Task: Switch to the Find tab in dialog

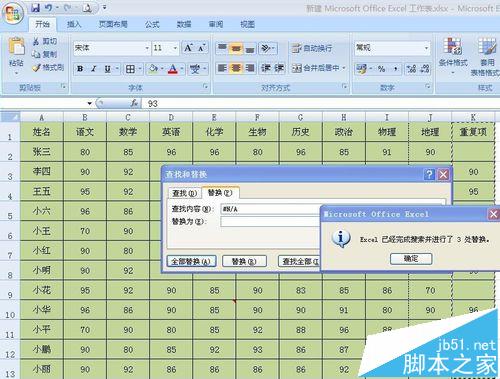Action: pyautogui.click(x=184, y=193)
